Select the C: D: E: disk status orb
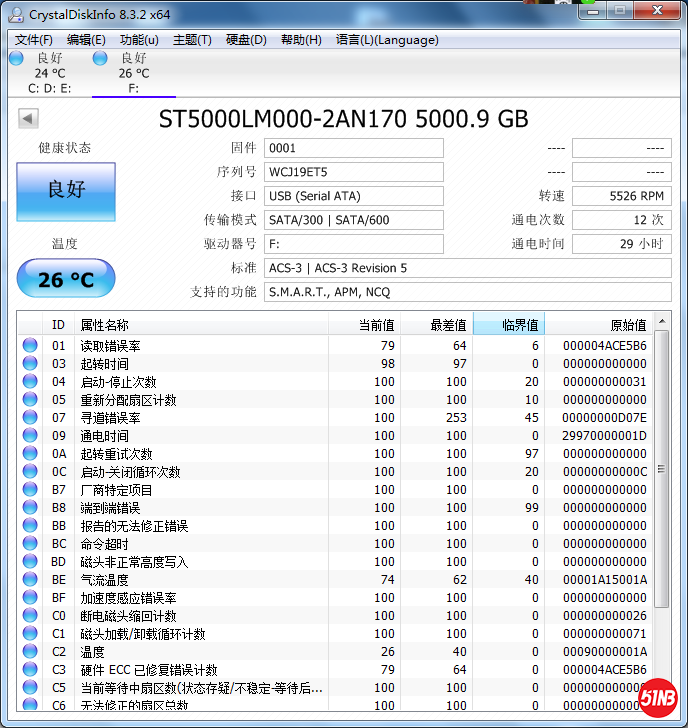The height and width of the screenshot is (728, 688). click(x=16, y=59)
